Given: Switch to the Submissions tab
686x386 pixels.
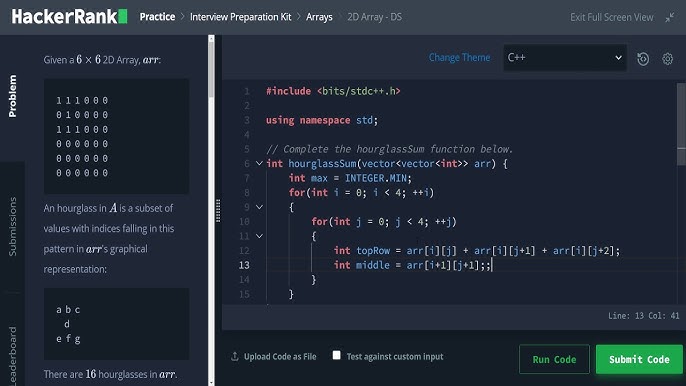Looking at the screenshot, I should (x=13, y=226).
